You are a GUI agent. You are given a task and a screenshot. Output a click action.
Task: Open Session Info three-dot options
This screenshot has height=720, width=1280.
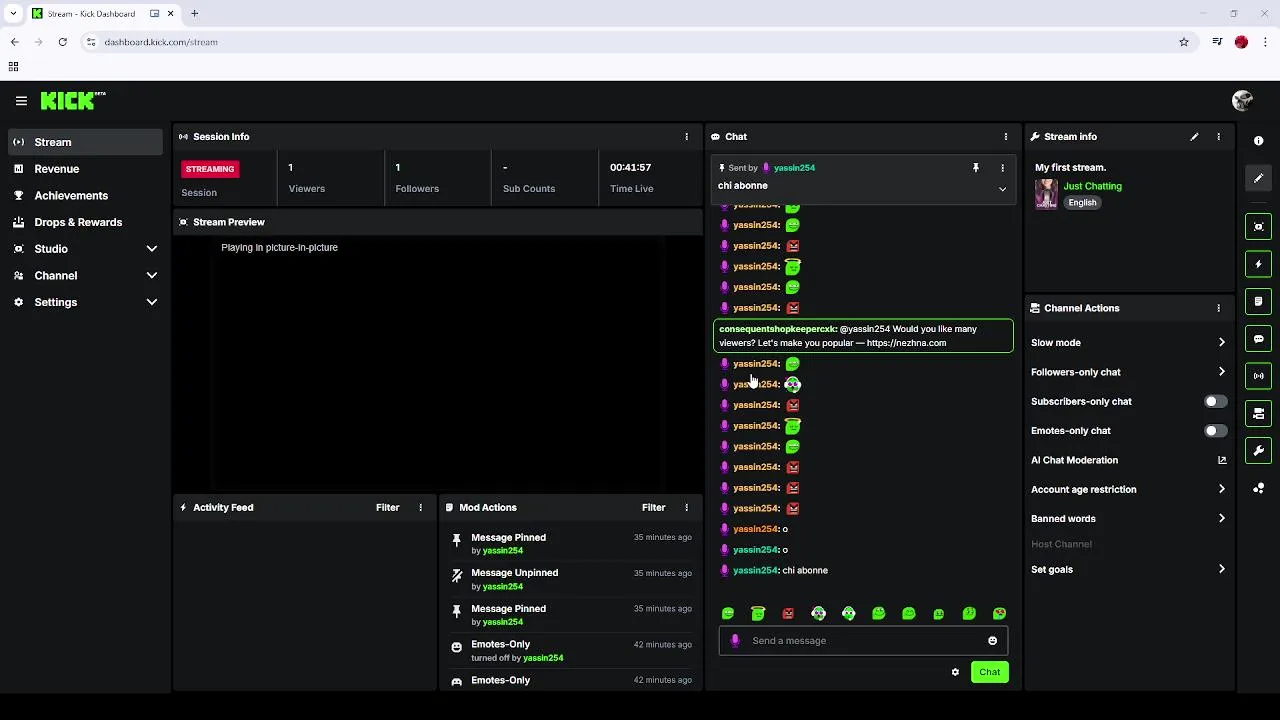point(686,137)
